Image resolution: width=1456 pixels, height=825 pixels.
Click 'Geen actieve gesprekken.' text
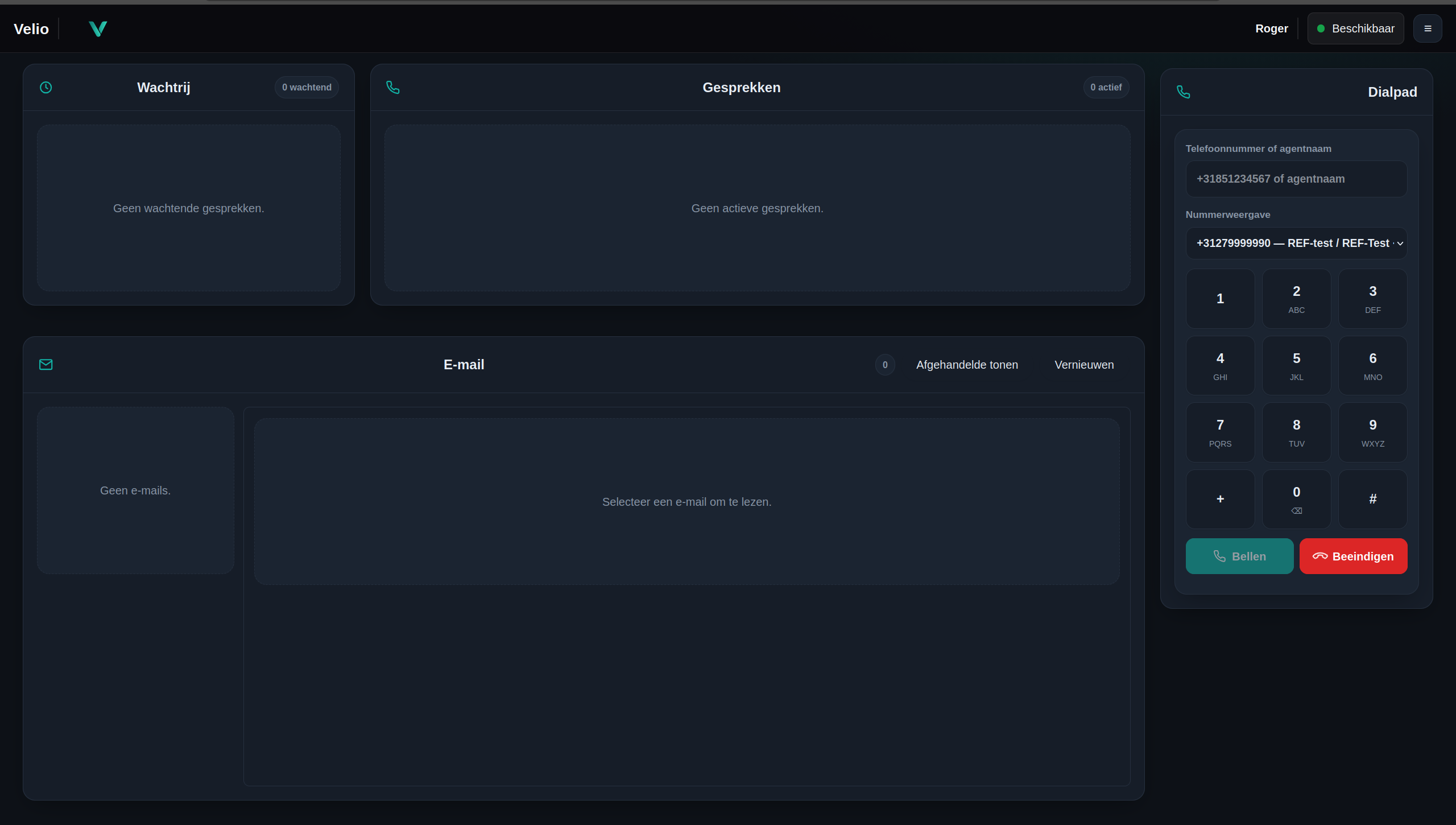click(758, 208)
